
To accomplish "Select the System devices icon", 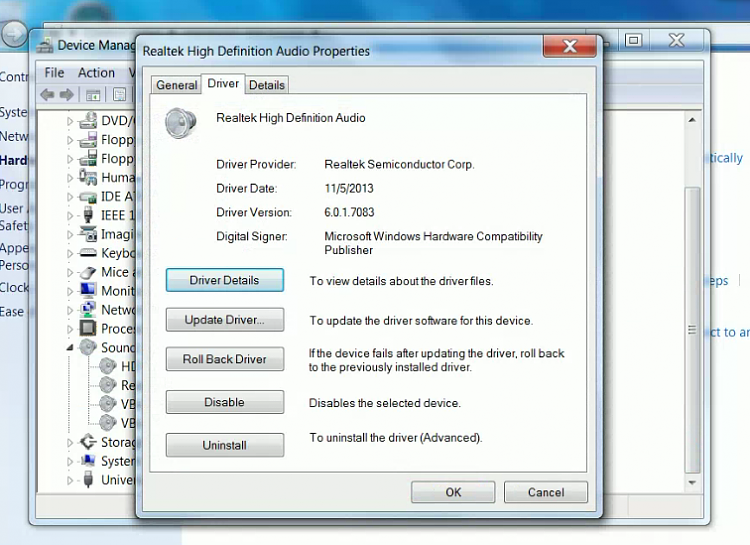I will pyautogui.click(x=88, y=460).
